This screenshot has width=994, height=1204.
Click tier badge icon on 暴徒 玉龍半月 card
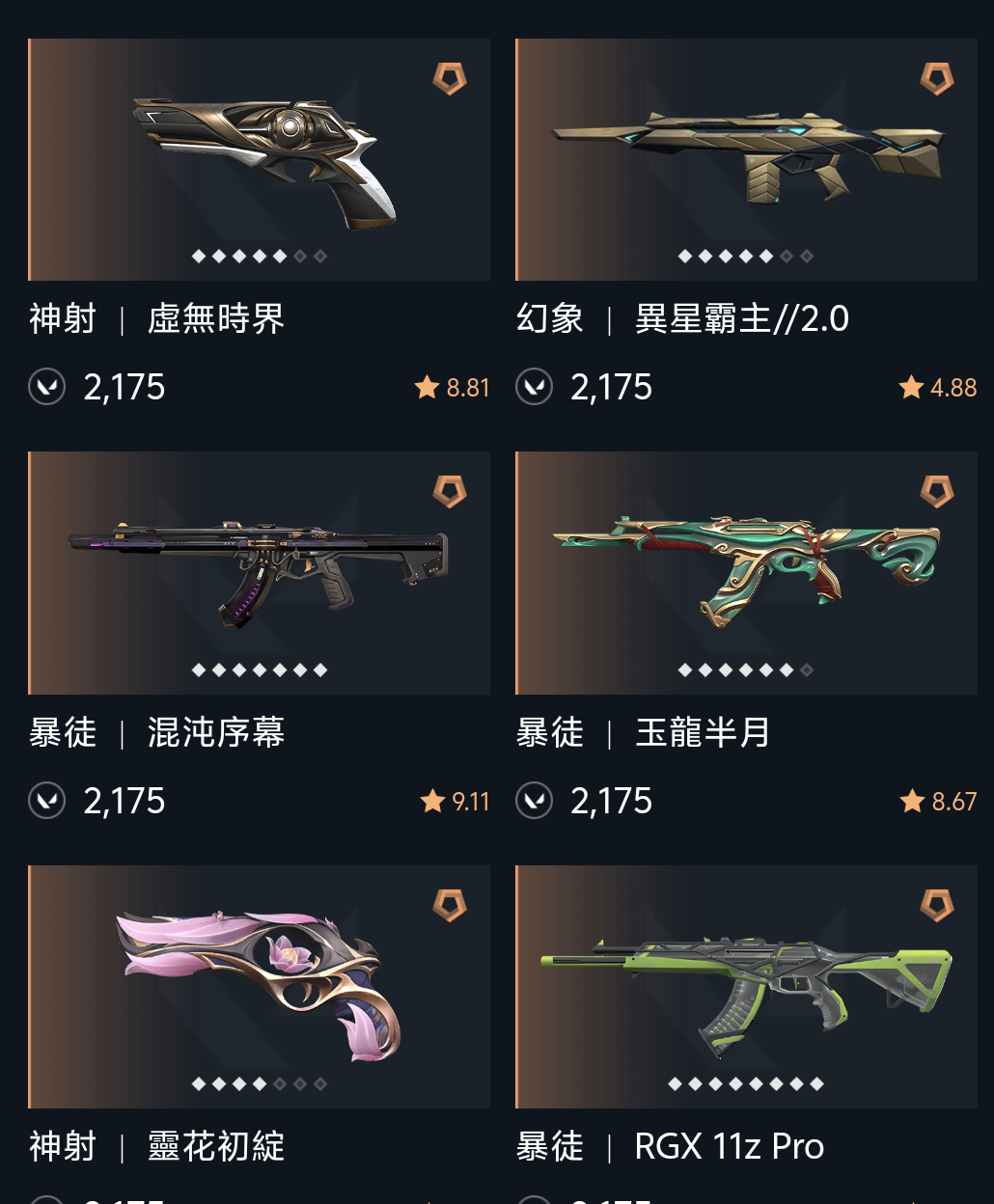937,491
